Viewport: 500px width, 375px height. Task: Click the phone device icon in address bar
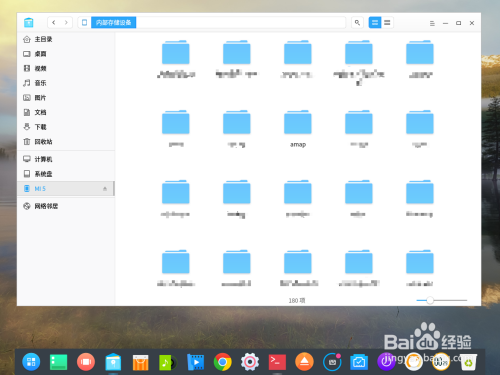coord(85,23)
